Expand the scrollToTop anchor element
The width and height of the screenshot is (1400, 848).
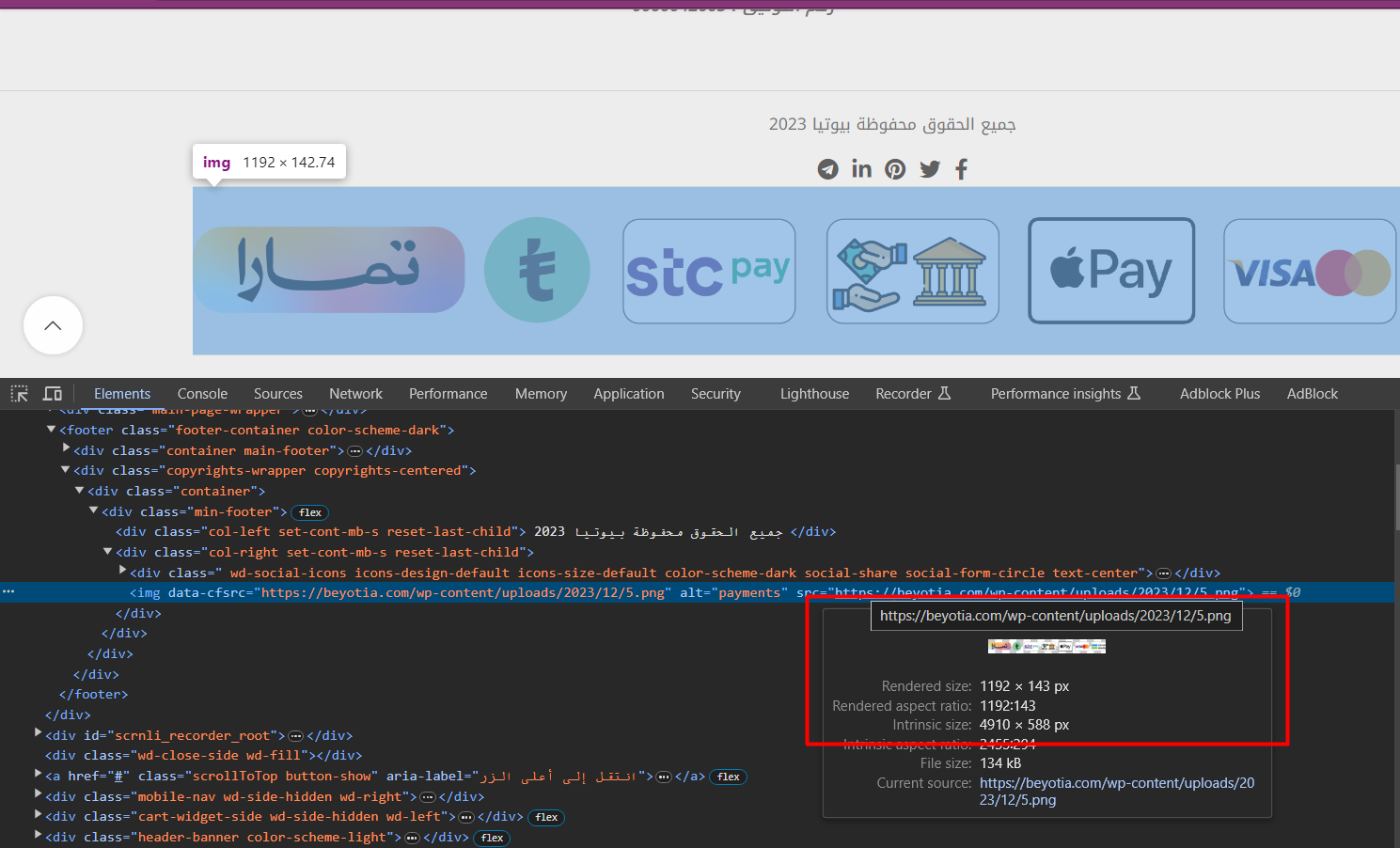tap(38, 775)
